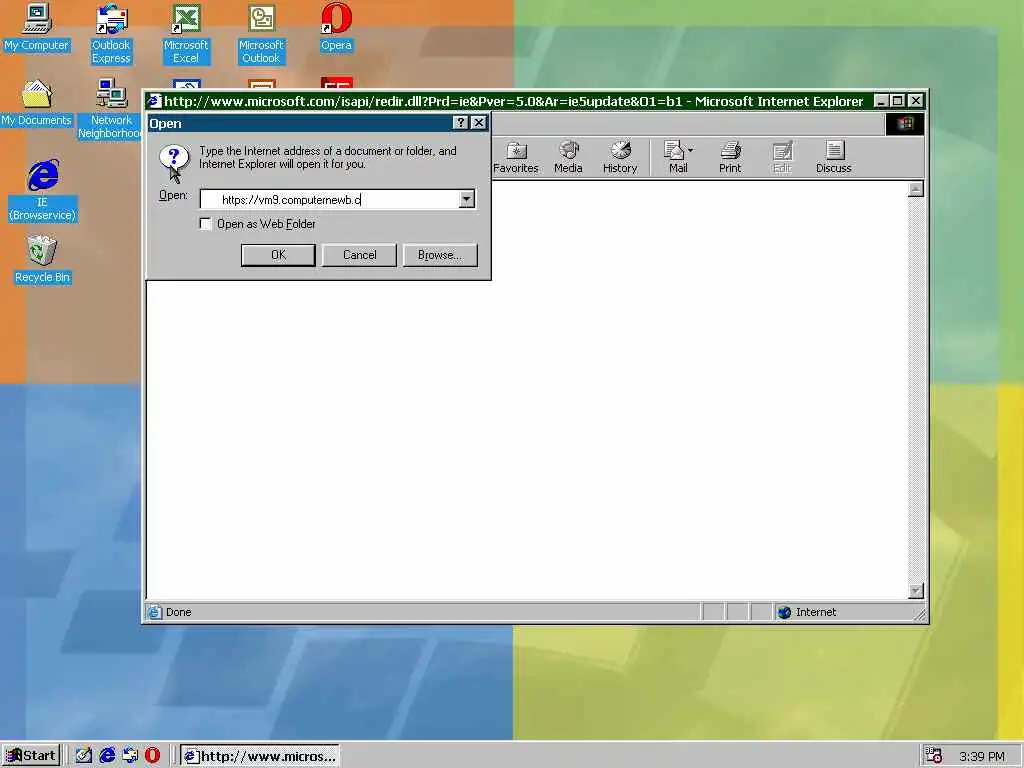Open My Documents desktop folder
This screenshot has height=768, width=1024.
point(37,103)
